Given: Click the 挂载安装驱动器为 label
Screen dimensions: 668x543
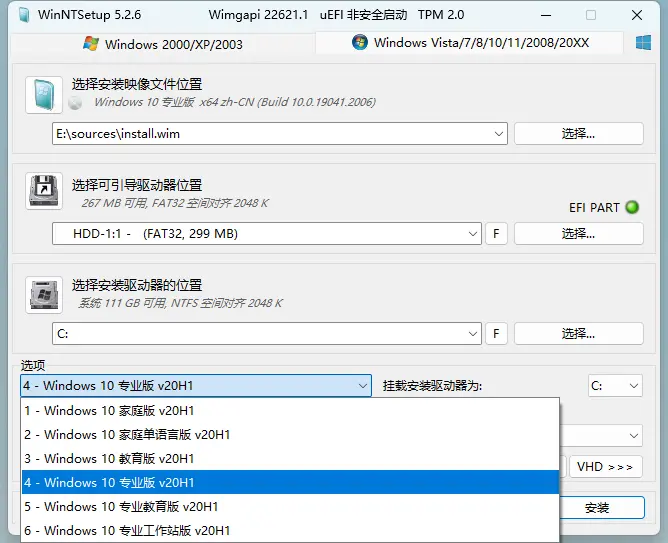Looking at the screenshot, I should coord(432,386).
